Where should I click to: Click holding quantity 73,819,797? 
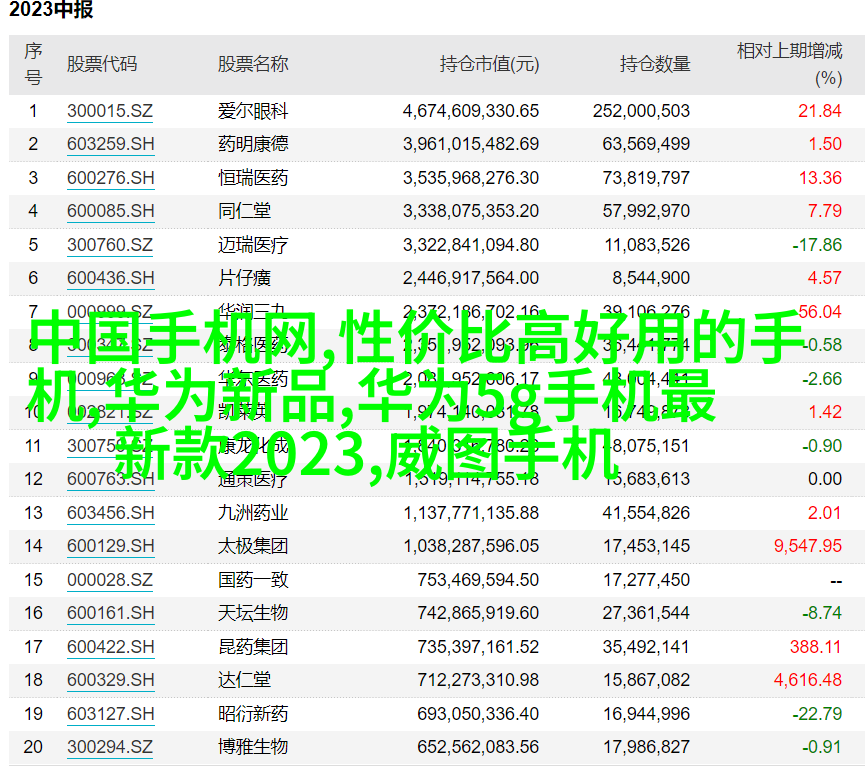click(646, 178)
